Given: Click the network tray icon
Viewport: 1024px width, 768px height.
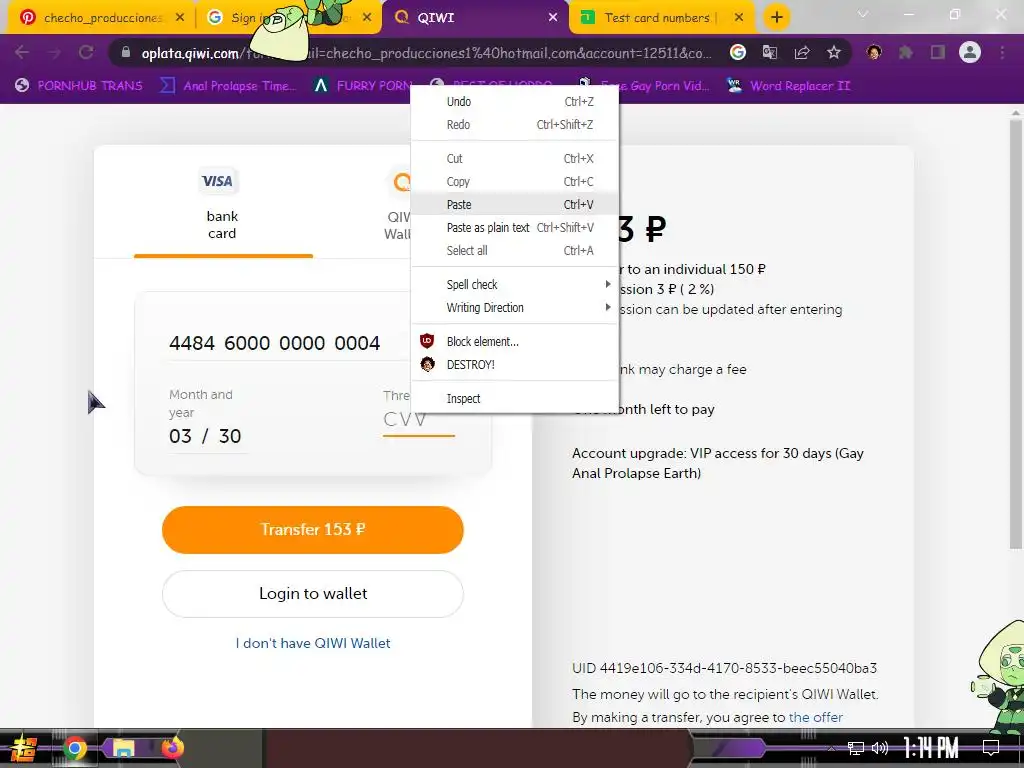Looking at the screenshot, I should [856, 748].
